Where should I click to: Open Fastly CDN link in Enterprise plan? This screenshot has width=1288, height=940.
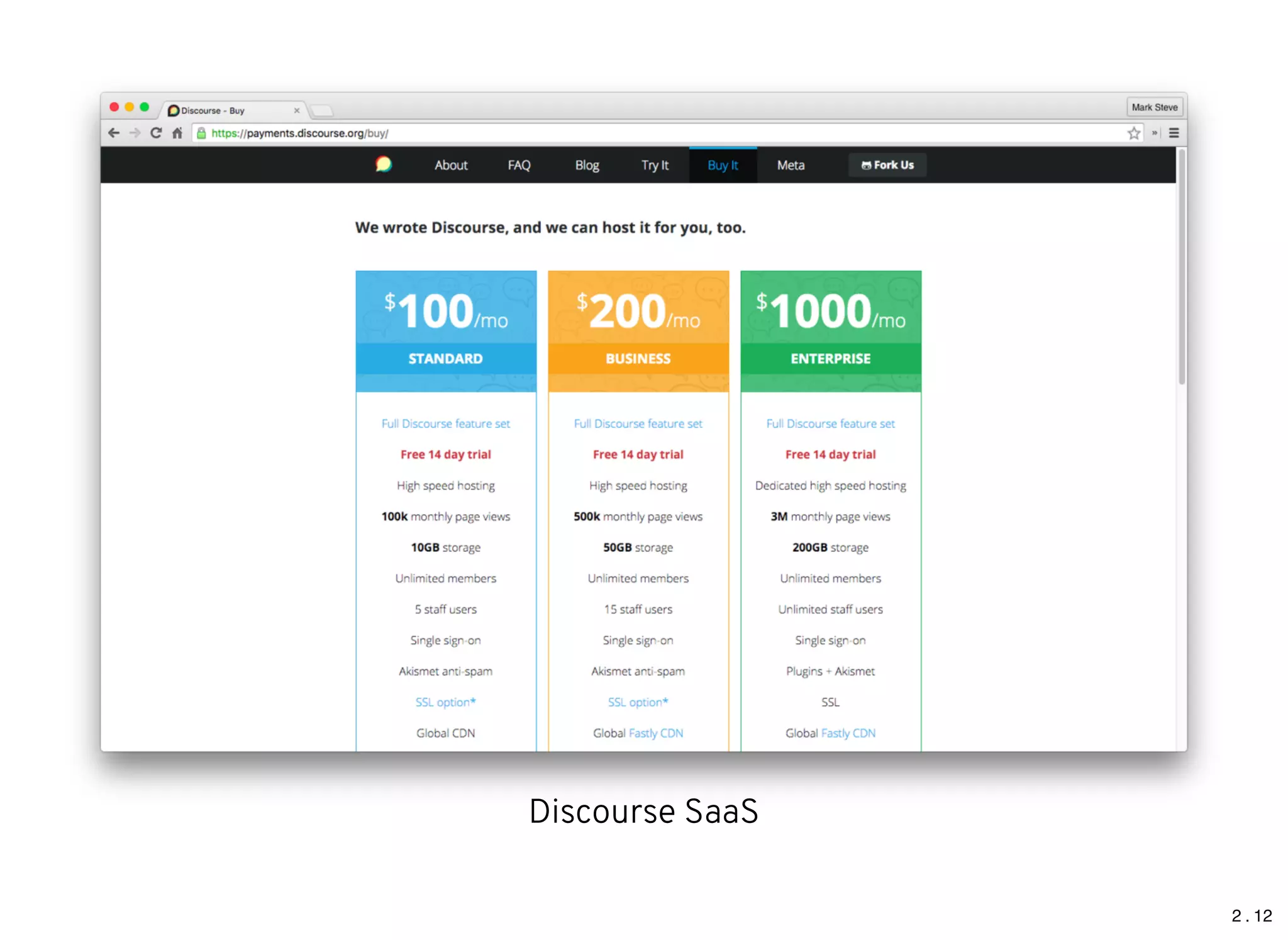click(x=848, y=733)
